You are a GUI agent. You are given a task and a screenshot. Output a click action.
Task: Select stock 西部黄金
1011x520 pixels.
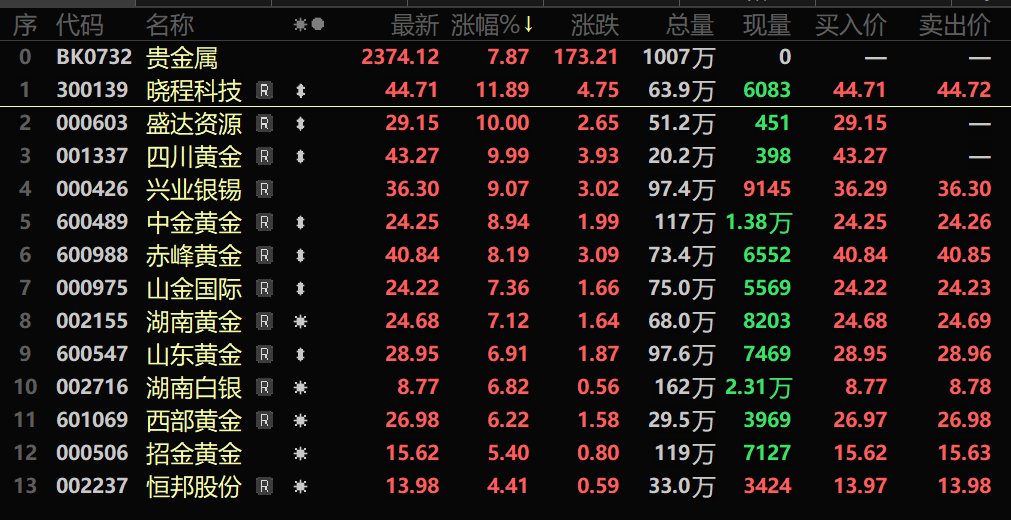(x=194, y=420)
